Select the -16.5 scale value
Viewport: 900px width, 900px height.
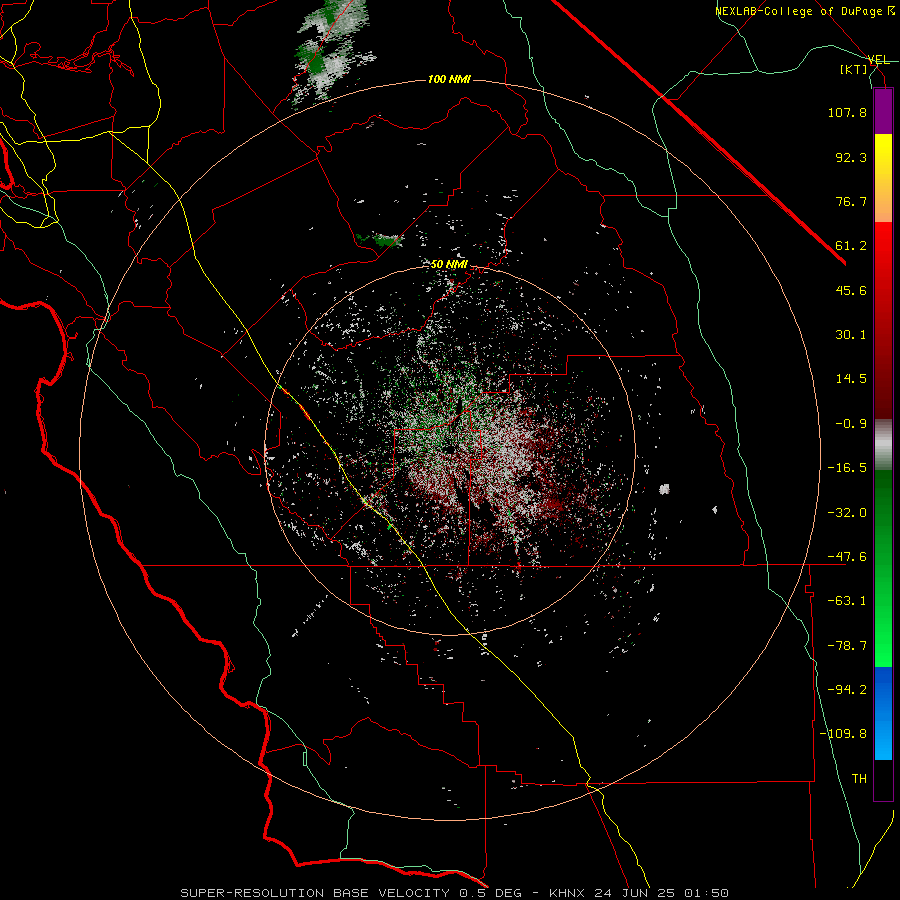click(847, 468)
